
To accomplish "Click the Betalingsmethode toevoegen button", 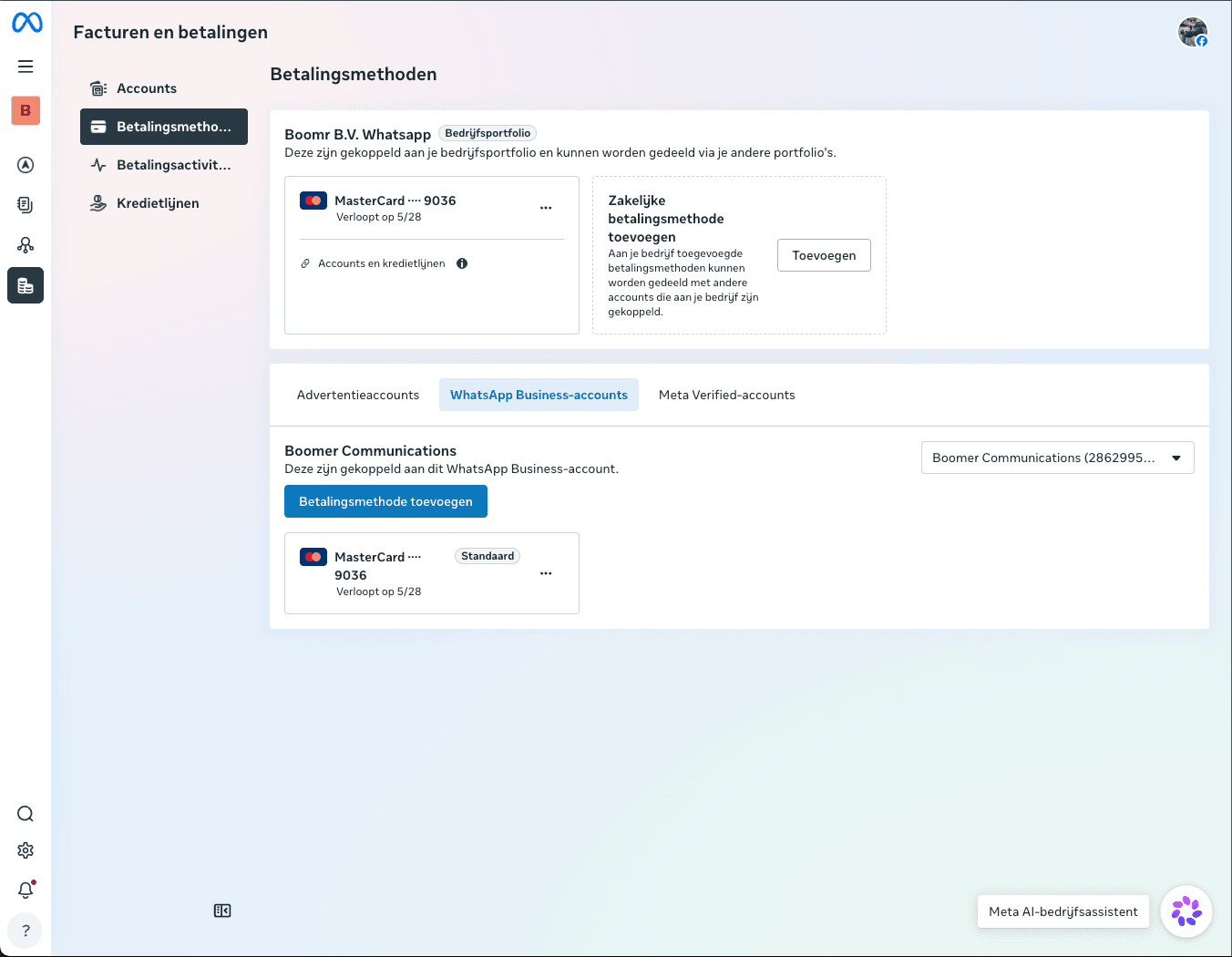I will [385, 501].
